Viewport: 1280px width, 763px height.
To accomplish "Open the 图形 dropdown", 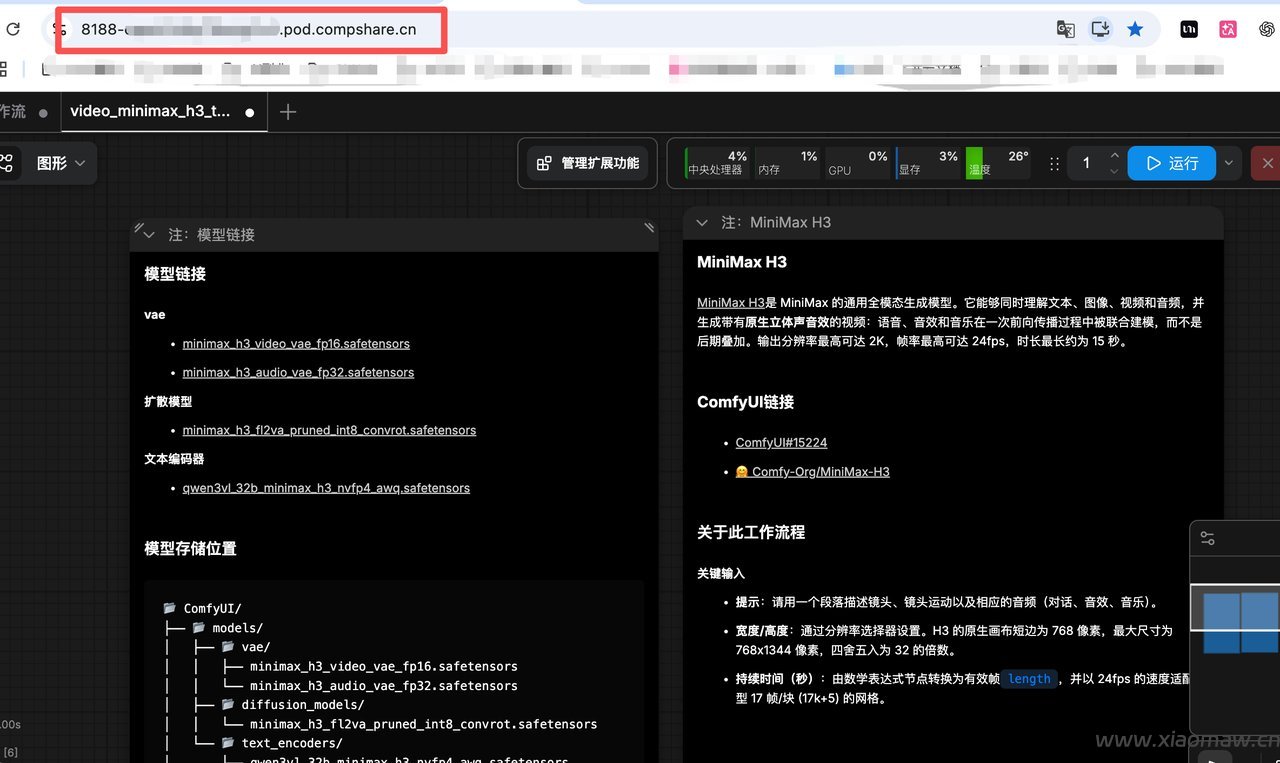I will (x=62, y=163).
